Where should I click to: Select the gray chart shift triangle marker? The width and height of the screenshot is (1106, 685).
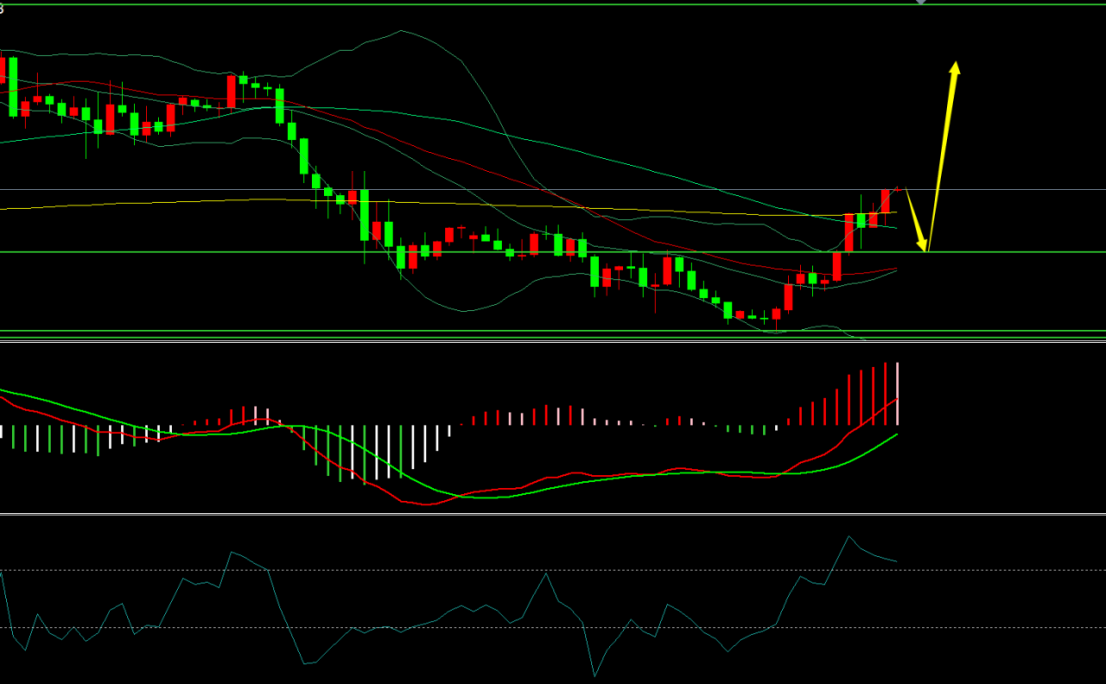[x=920, y=2]
